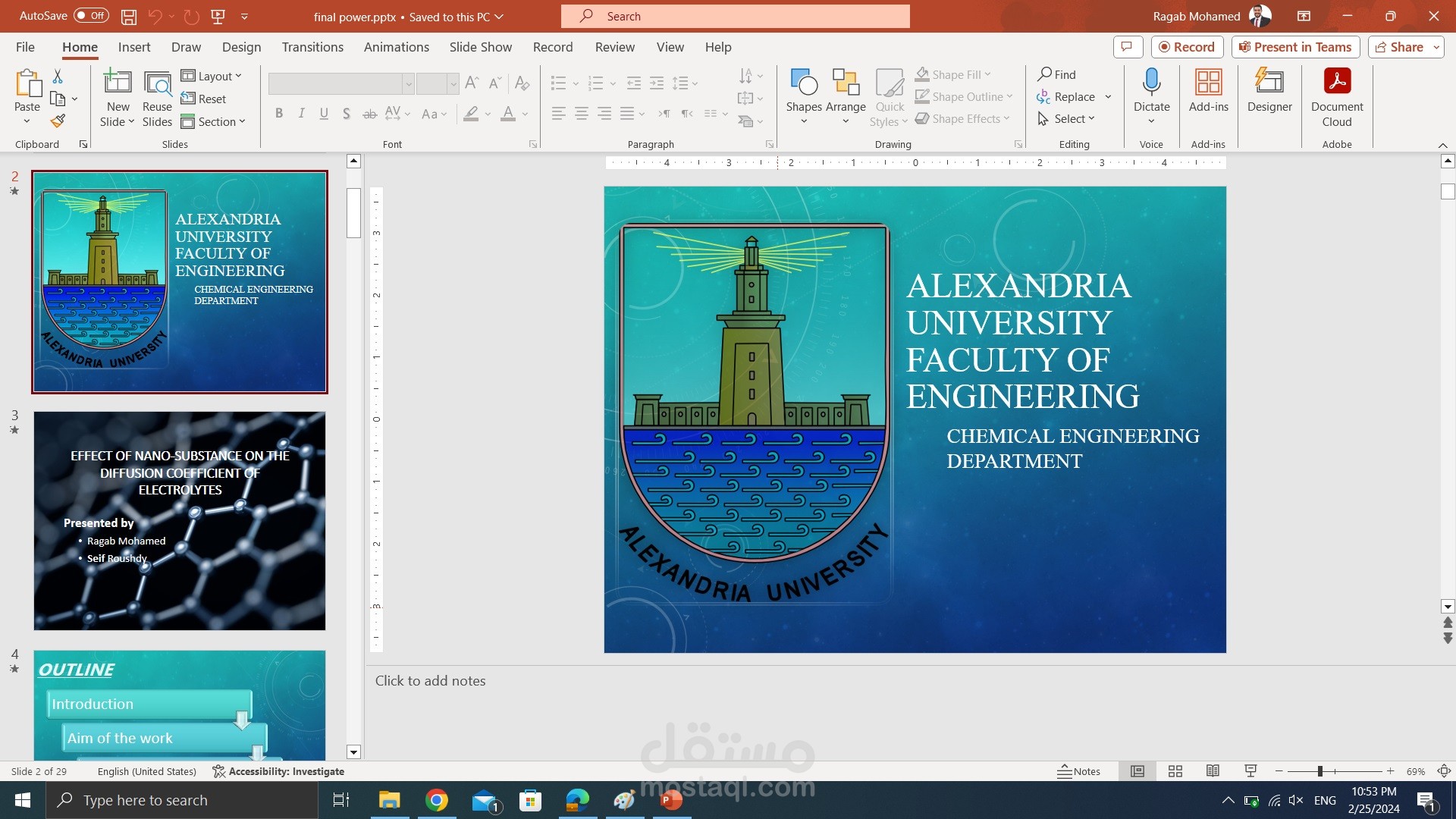The width and height of the screenshot is (1456, 819).
Task: Toggle Bold formatting
Action: pos(279,114)
